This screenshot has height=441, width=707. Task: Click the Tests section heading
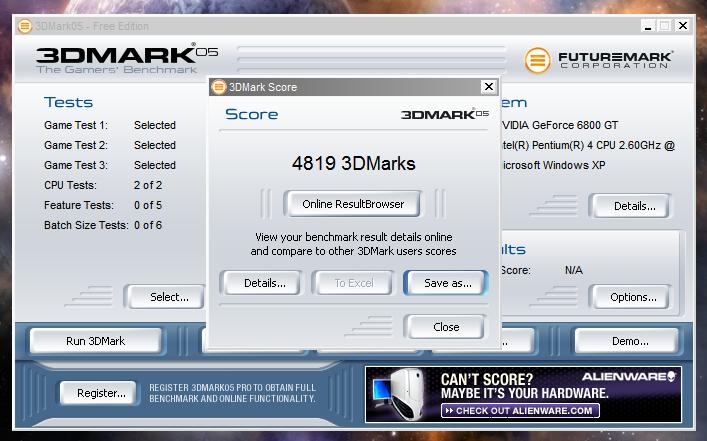(68, 102)
